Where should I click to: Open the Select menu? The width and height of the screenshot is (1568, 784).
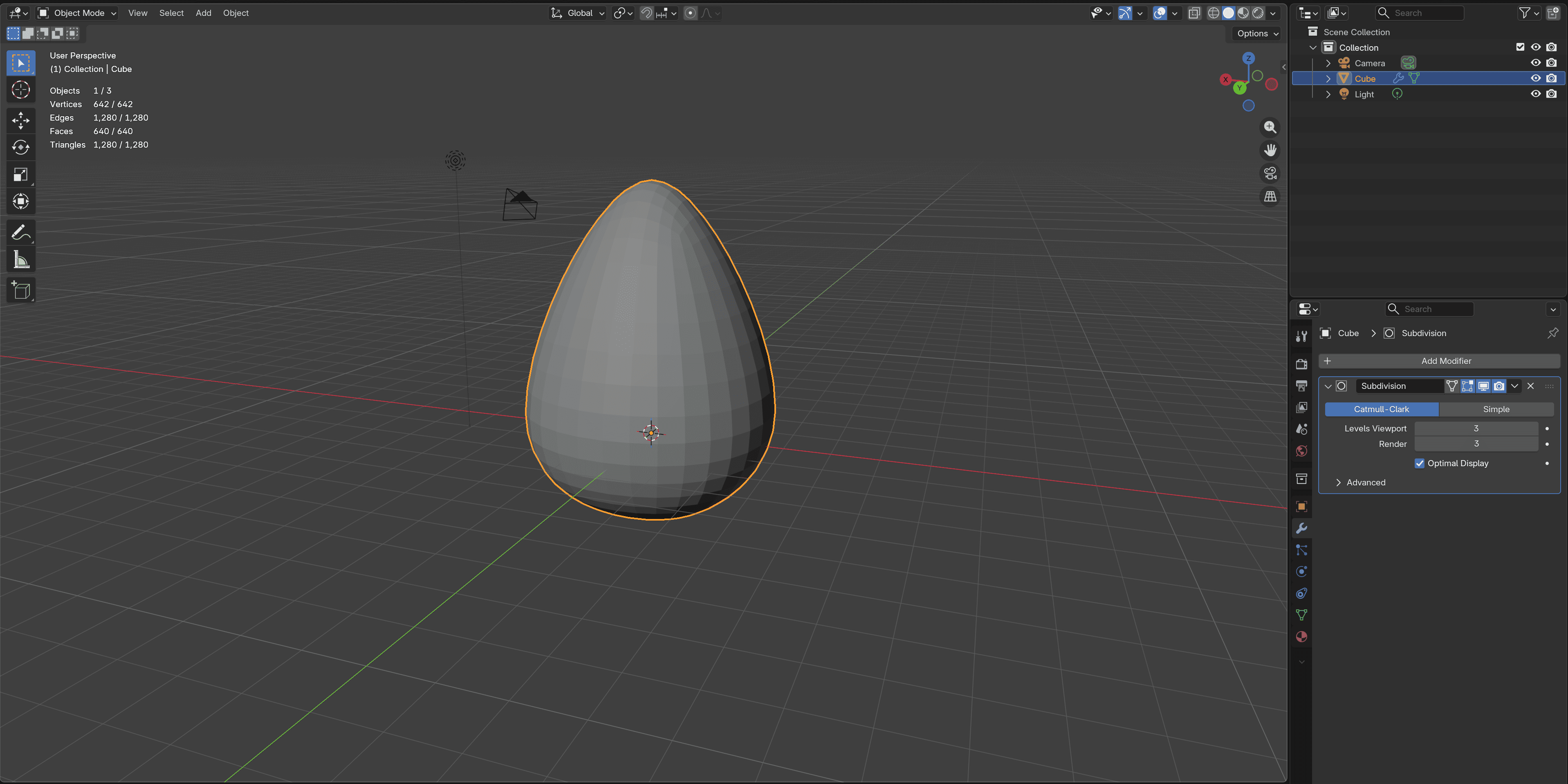(x=171, y=13)
